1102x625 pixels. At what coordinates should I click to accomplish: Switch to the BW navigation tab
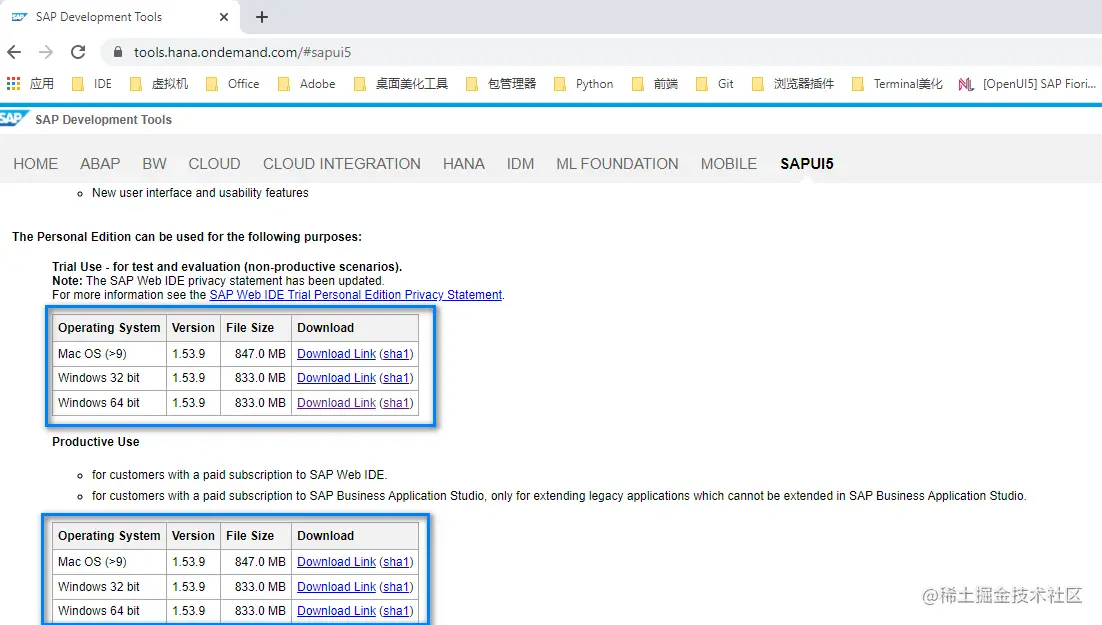154,164
